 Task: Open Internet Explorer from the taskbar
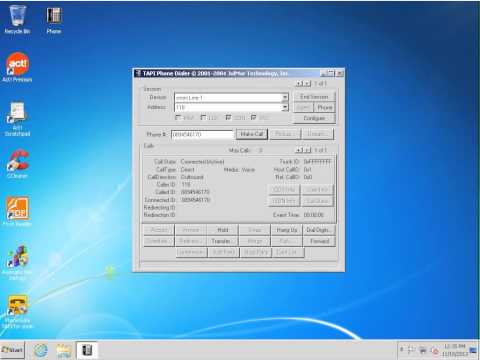click(x=40, y=351)
